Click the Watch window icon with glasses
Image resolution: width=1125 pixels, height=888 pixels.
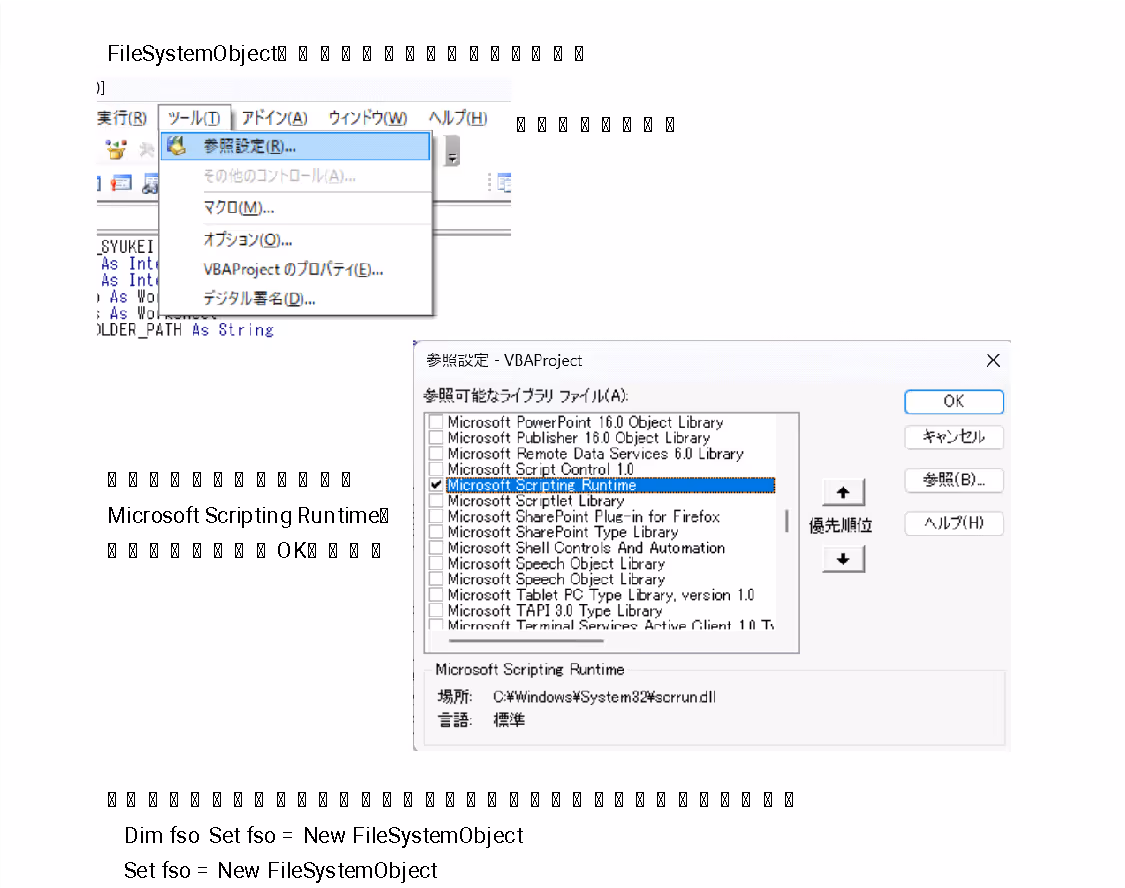(150, 184)
